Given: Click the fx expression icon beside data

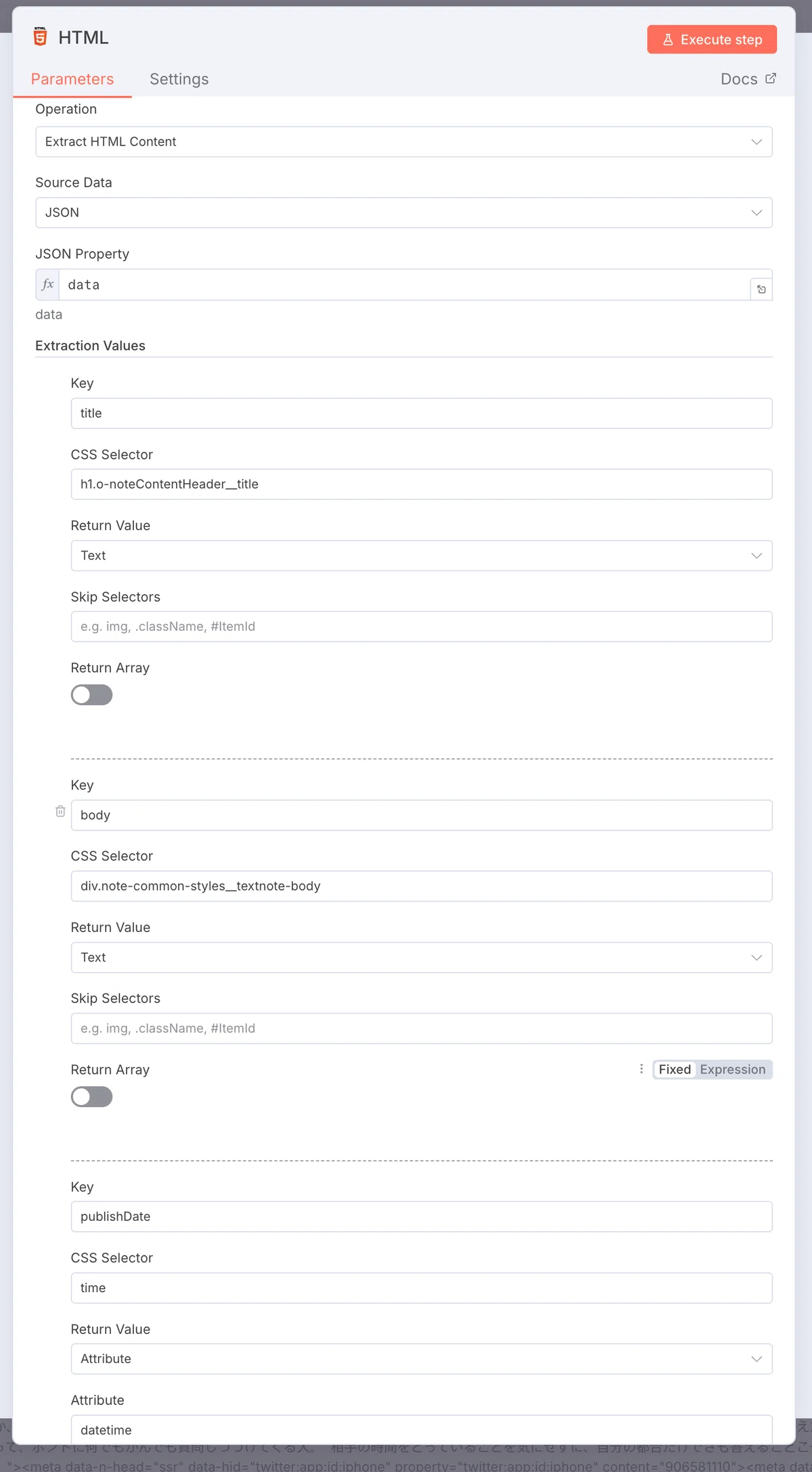Looking at the screenshot, I should (47, 285).
